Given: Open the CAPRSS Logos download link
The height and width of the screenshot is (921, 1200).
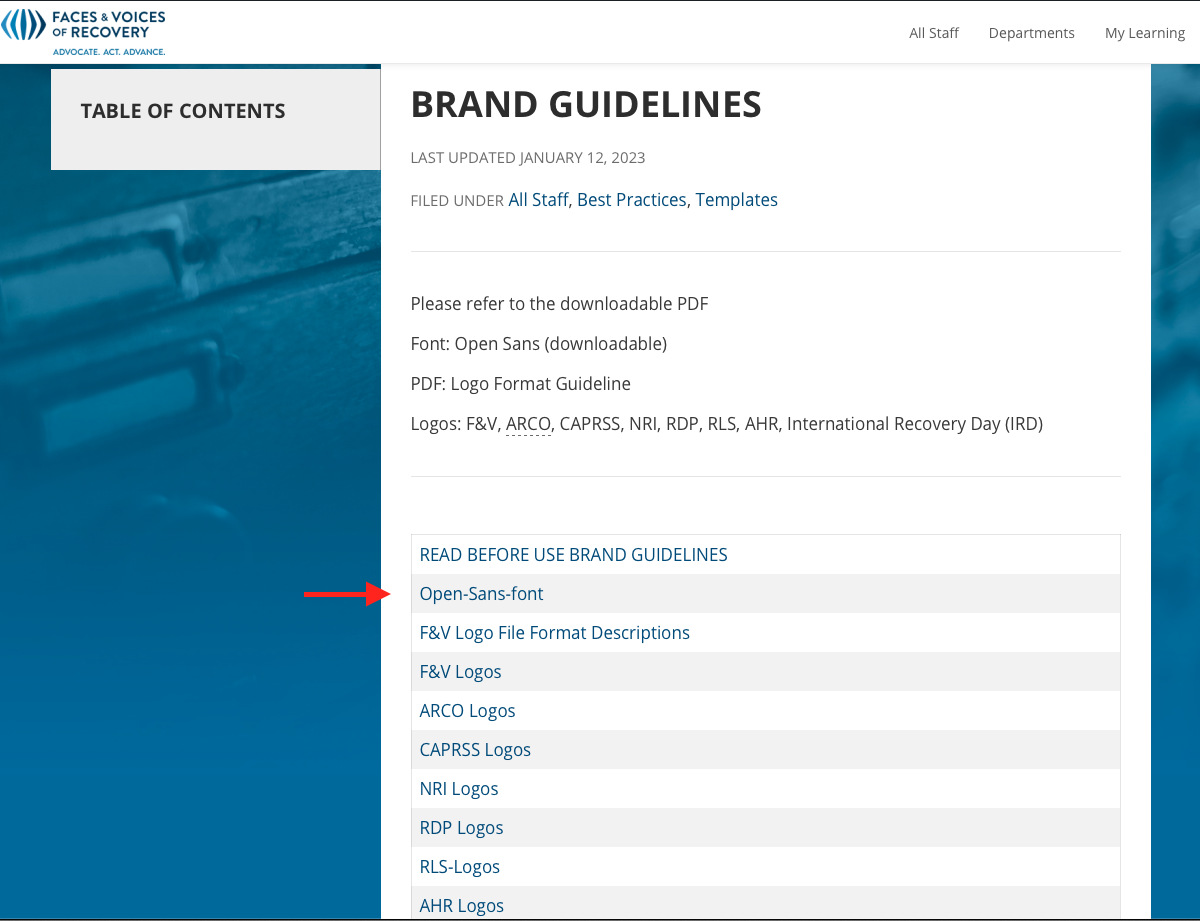Looking at the screenshot, I should tap(475, 750).
